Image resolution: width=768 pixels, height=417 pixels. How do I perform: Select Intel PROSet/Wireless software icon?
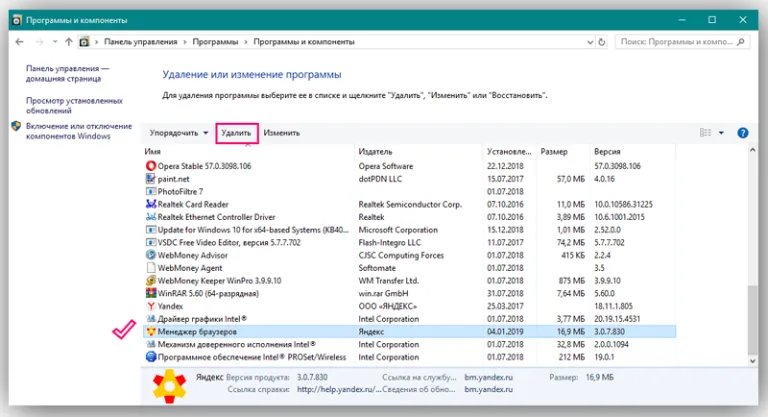(151, 357)
